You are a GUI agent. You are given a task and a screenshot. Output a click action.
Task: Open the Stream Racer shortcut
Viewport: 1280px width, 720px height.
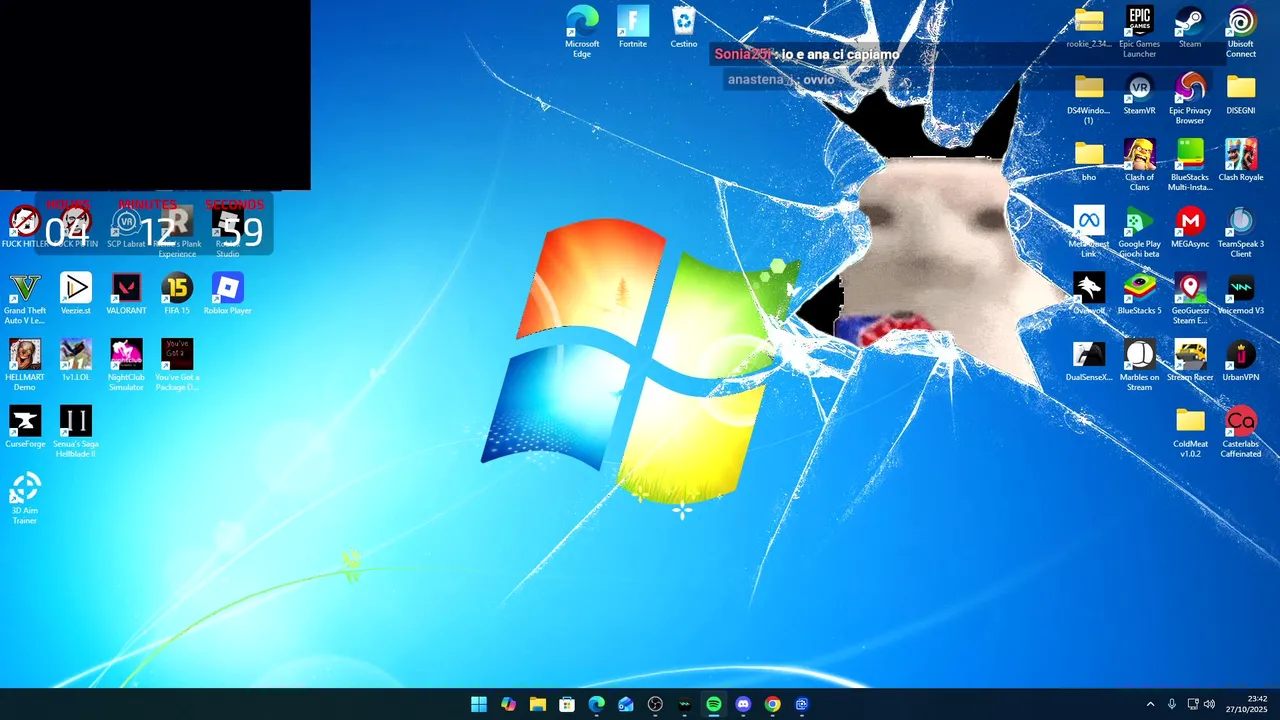tap(1190, 361)
